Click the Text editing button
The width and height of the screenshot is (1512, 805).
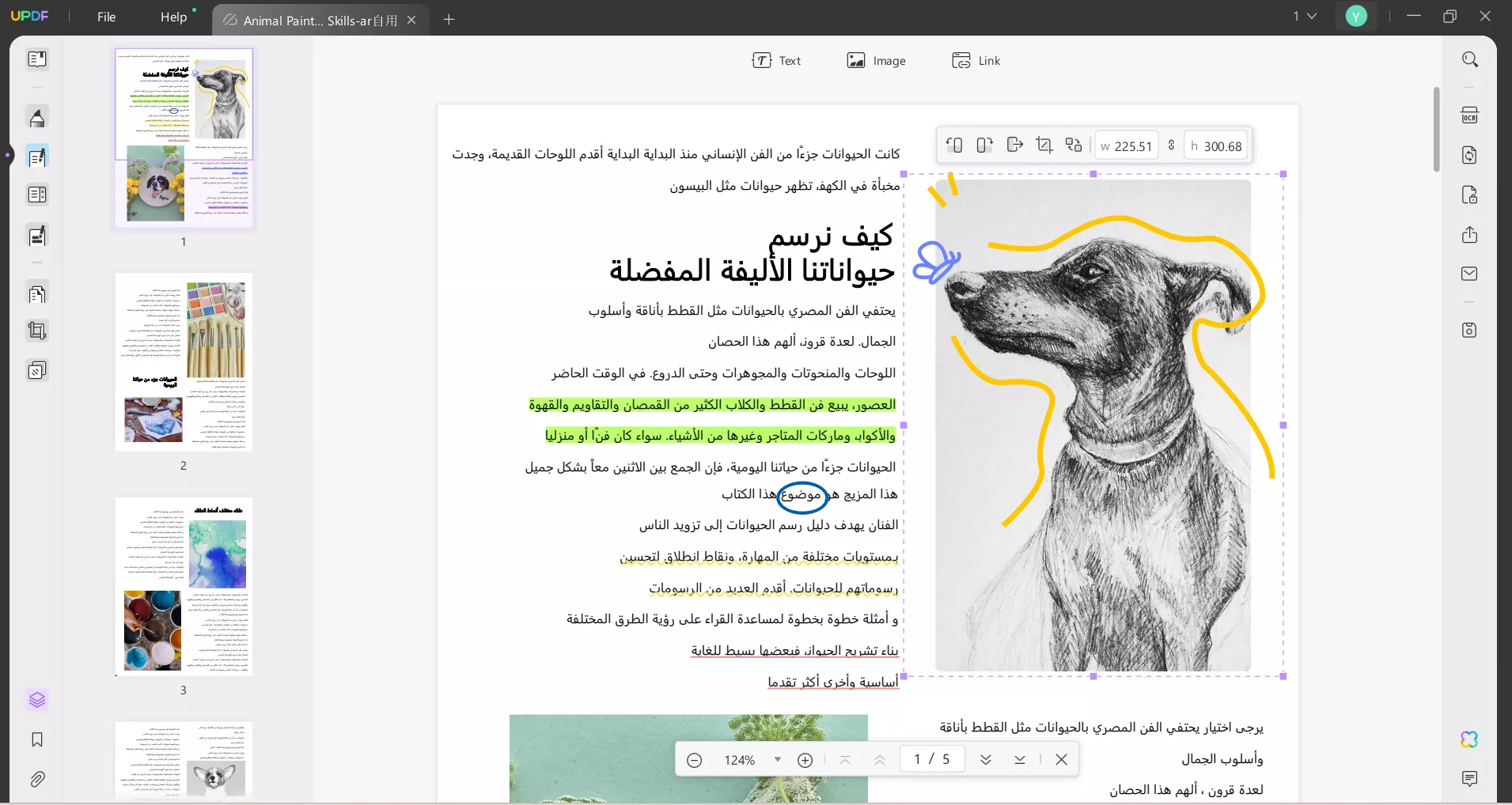pyautogui.click(x=778, y=60)
